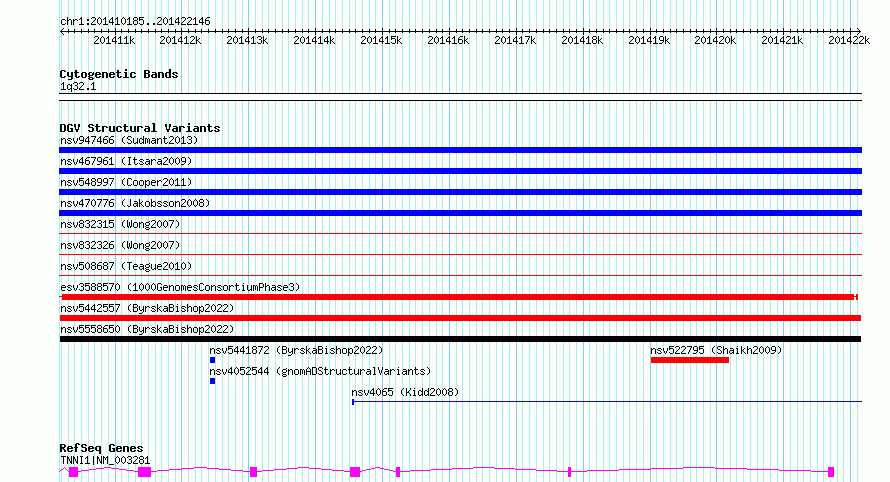Screen dimensions: 890x482
Task: Click the short red nsv522795 variant bar
Action: tap(690, 360)
